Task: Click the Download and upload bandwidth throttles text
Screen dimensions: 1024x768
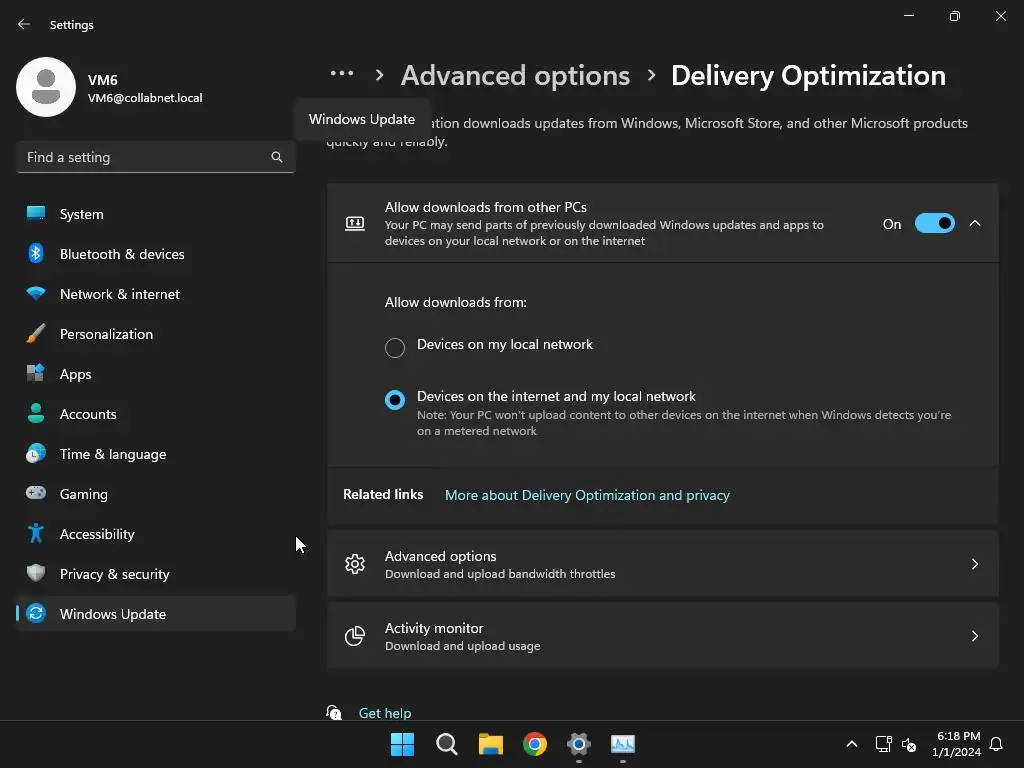Action: tap(500, 574)
